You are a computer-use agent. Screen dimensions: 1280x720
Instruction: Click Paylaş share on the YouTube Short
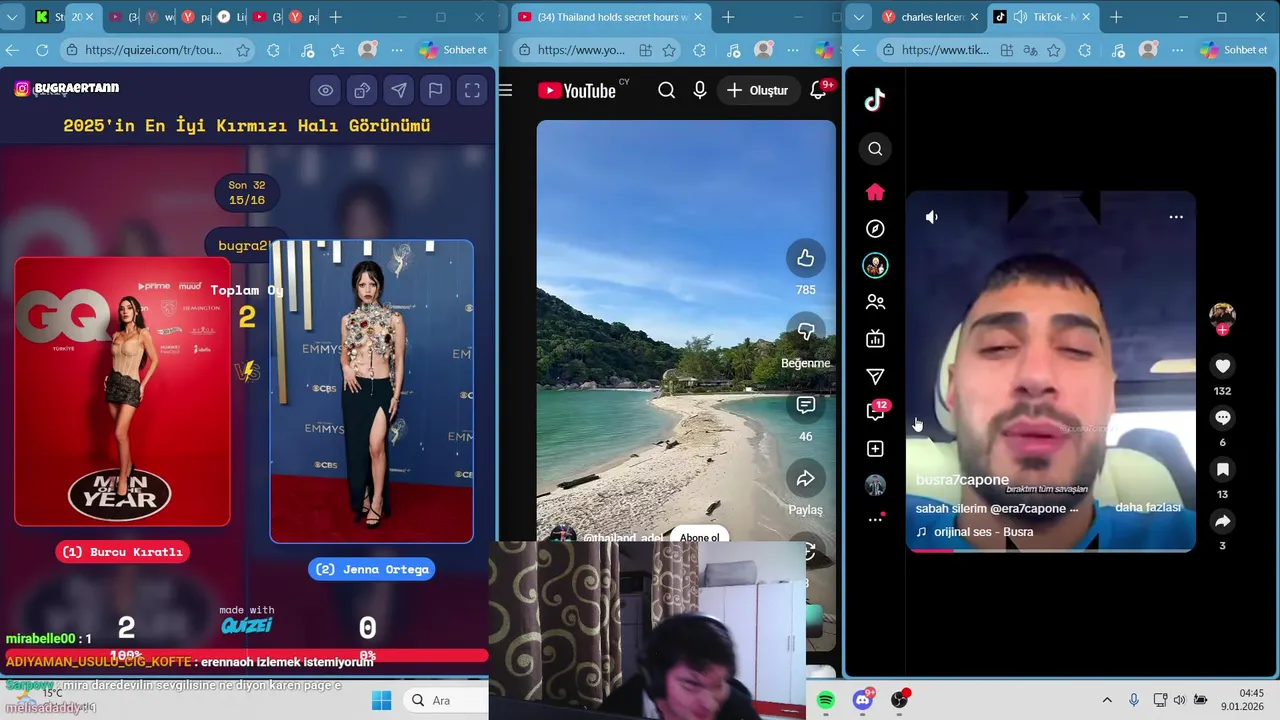tap(805, 479)
